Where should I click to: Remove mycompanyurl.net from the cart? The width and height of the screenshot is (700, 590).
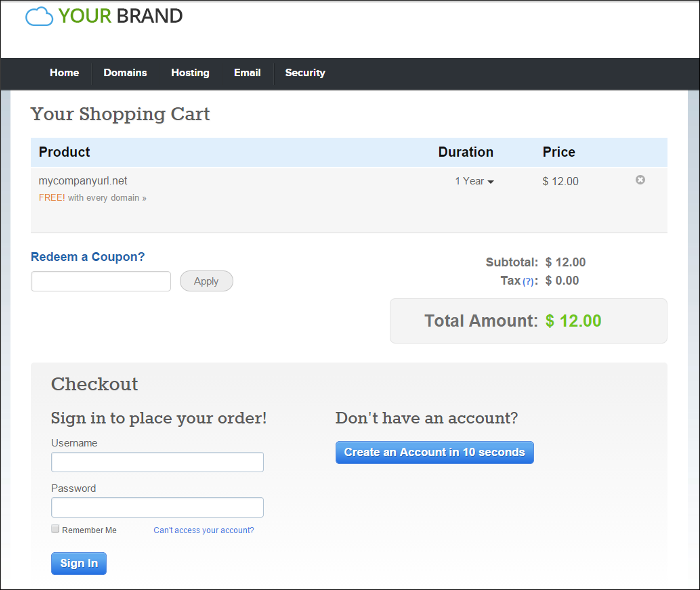pyautogui.click(x=640, y=180)
